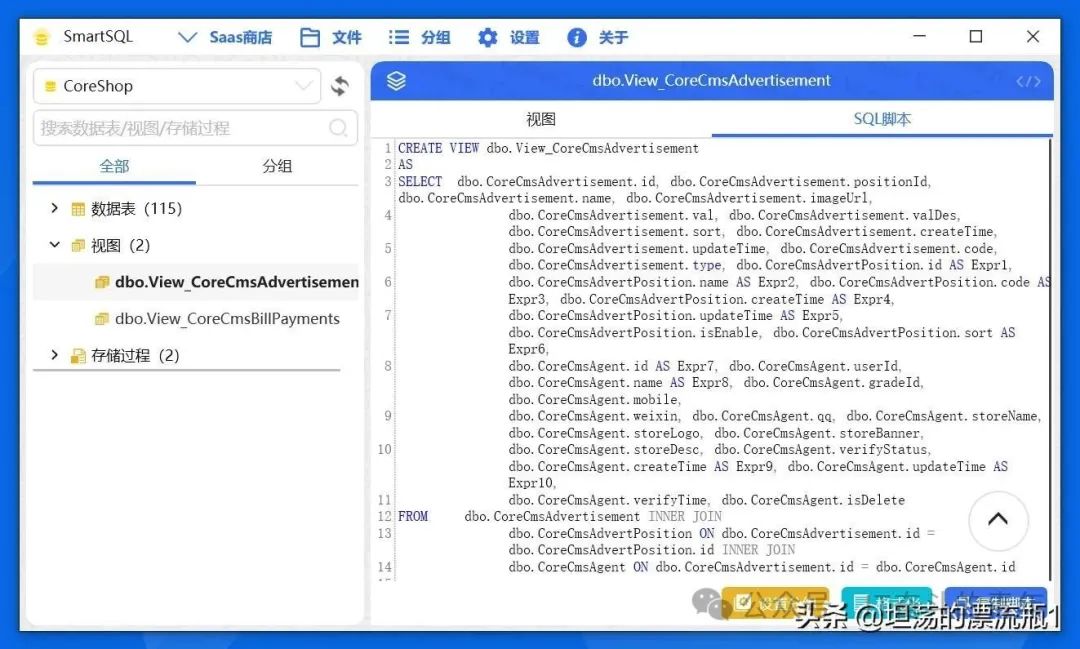Expand the 存储过程 (2) tree node
Screen dimensions: 1080x649
point(55,355)
